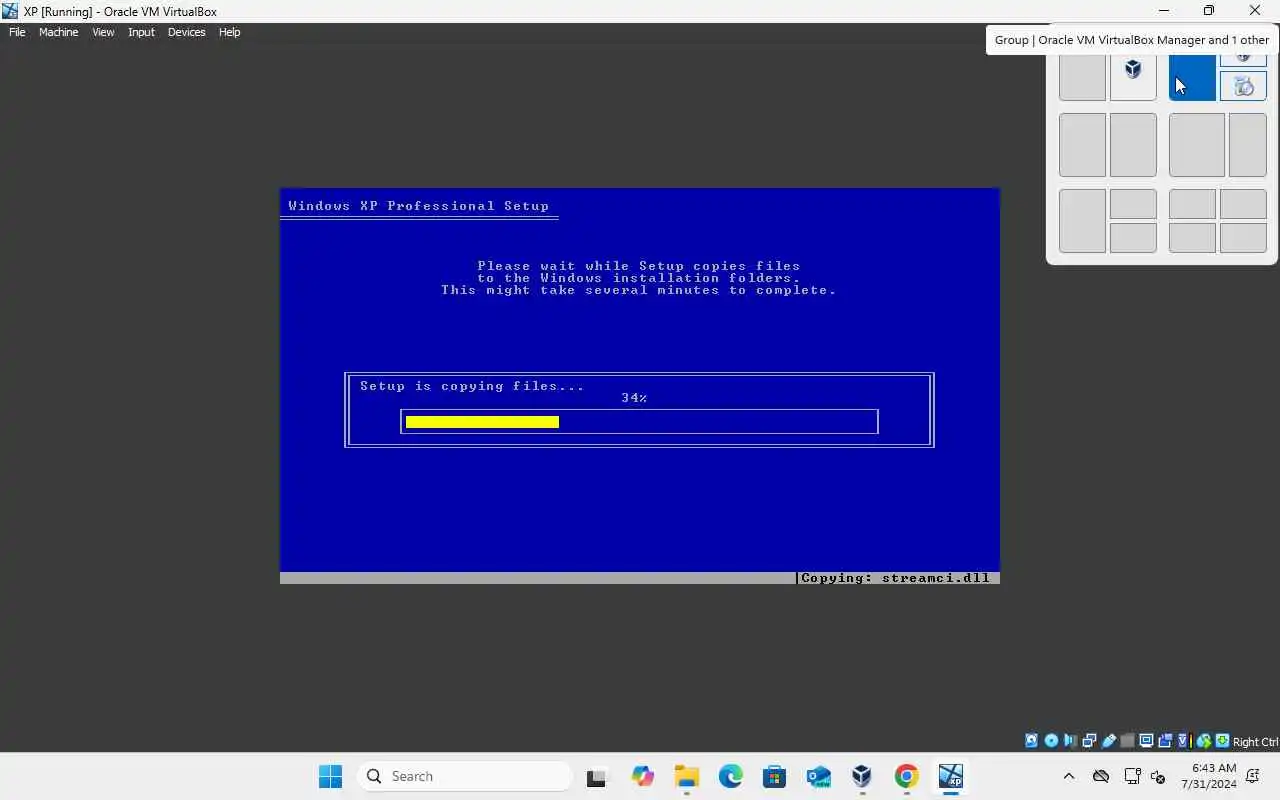This screenshot has height=800, width=1280.
Task: Click the audio status indicator icon
Action: pyautogui.click(x=1070, y=741)
